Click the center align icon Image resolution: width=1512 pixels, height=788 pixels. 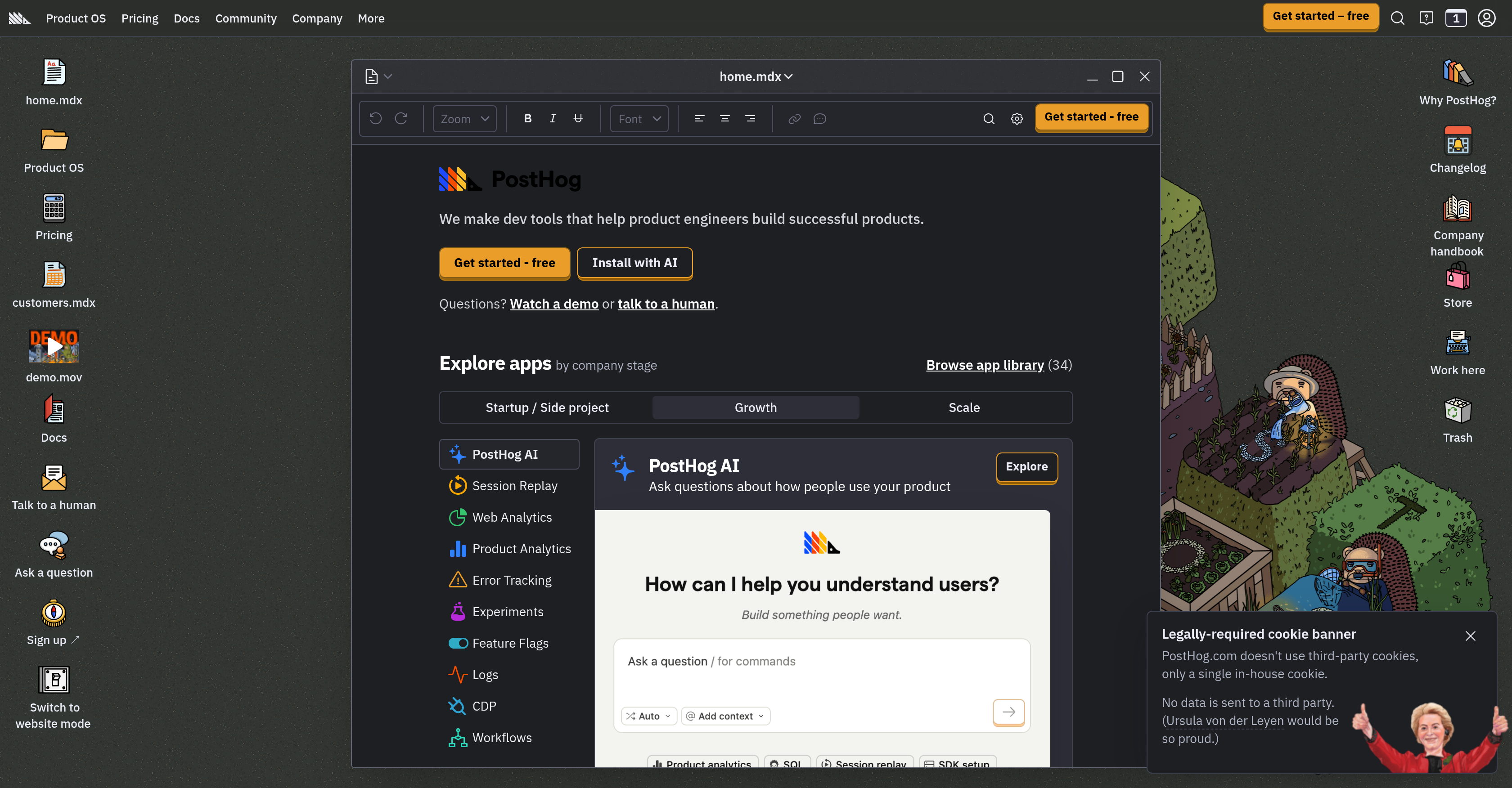pyautogui.click(x=725, y=119)
